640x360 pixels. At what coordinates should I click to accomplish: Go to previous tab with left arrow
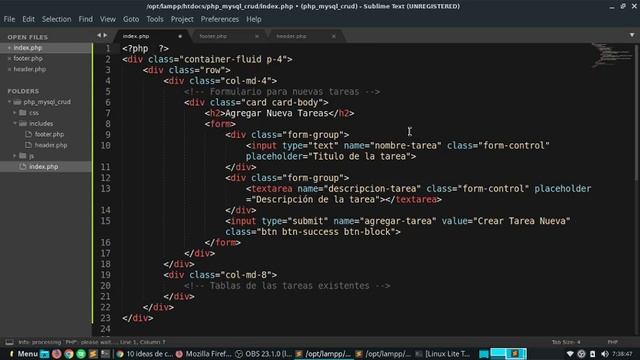click(x=99, y=36)
